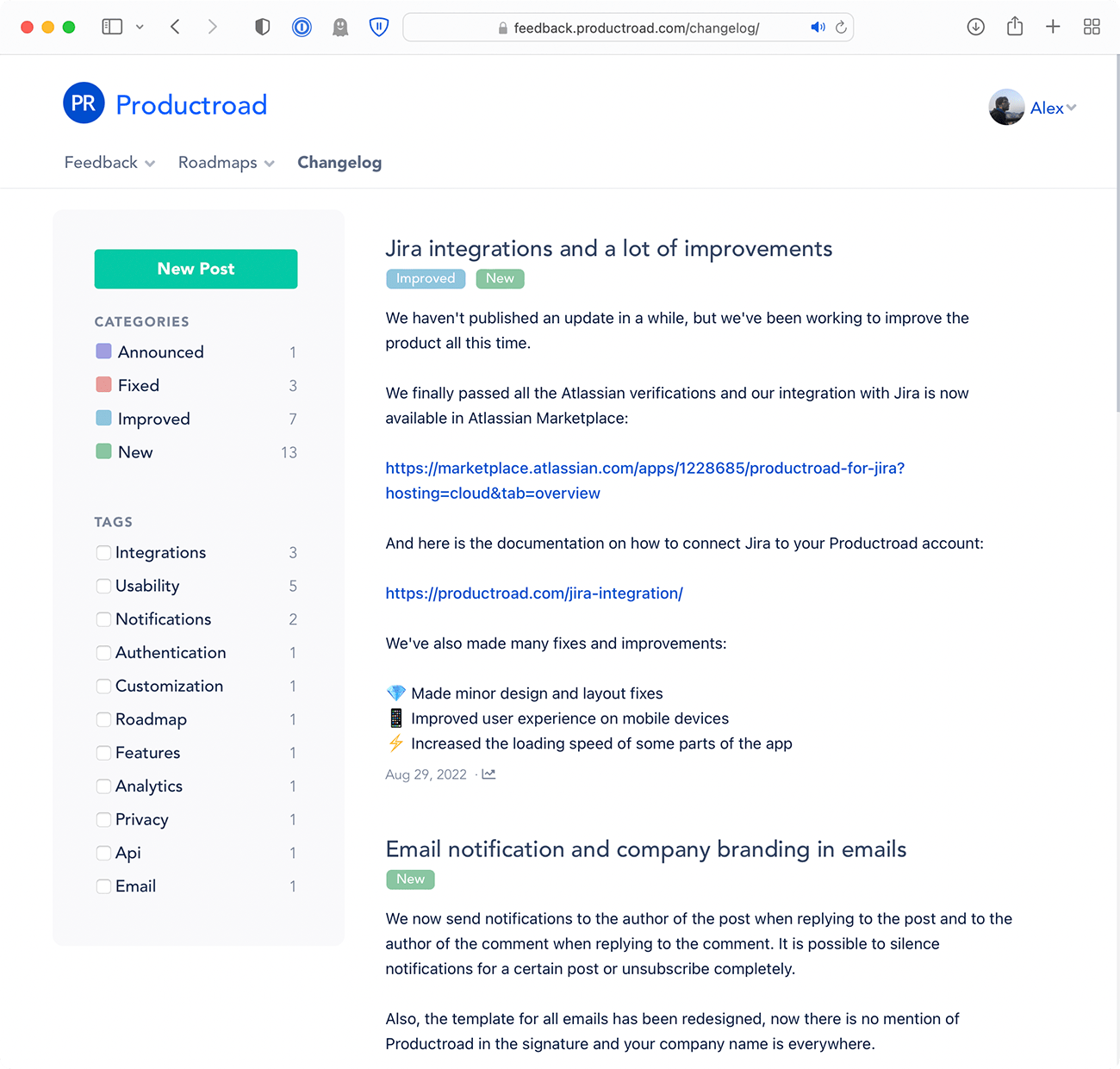Open the sidebar options chevron in Safari
The height and width of the screenshot is (1069, 1120).
[x=140, y=27]
